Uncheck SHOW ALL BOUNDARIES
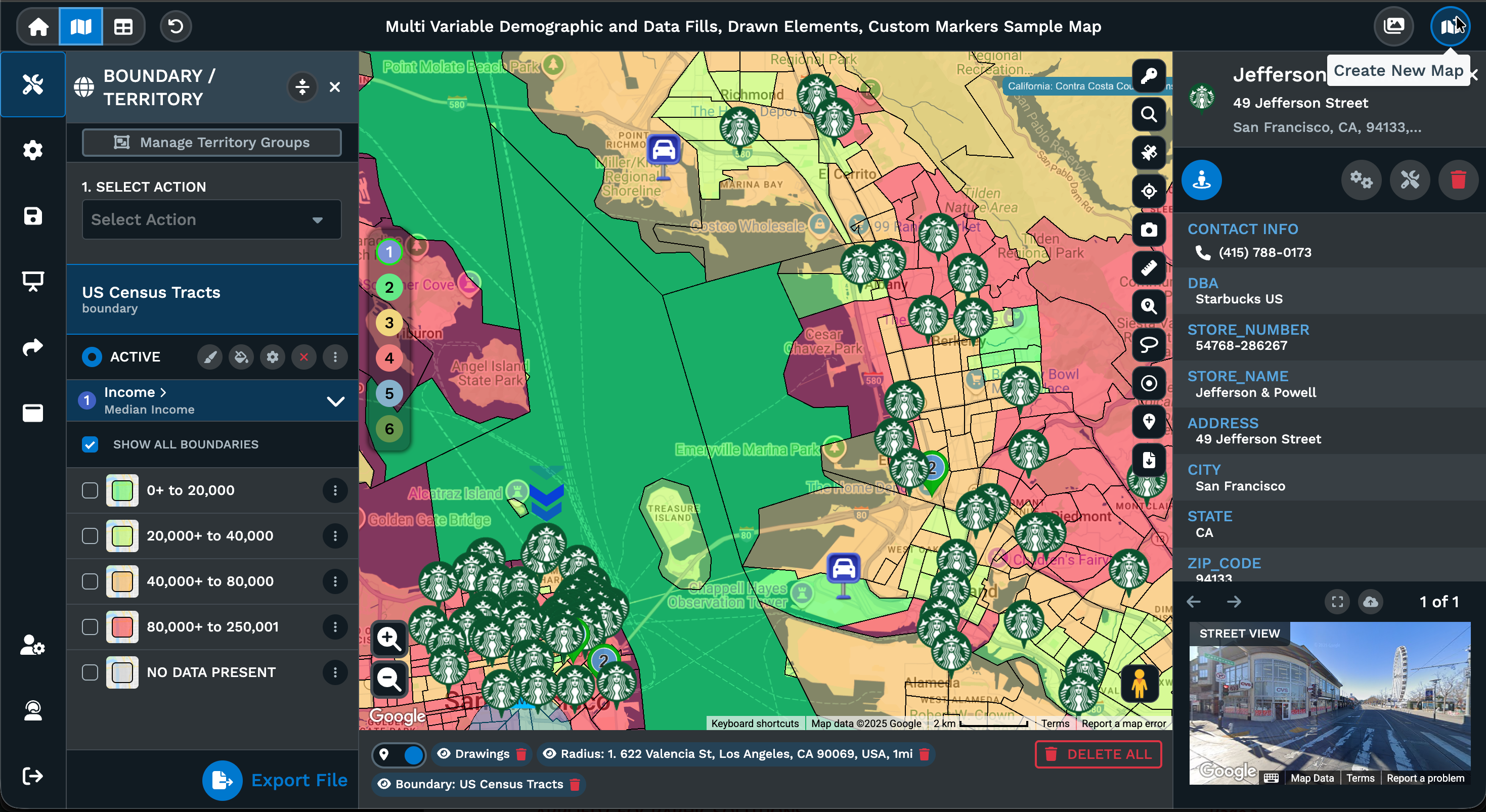This screenshot has width=1486, height=812. (90, 444)
